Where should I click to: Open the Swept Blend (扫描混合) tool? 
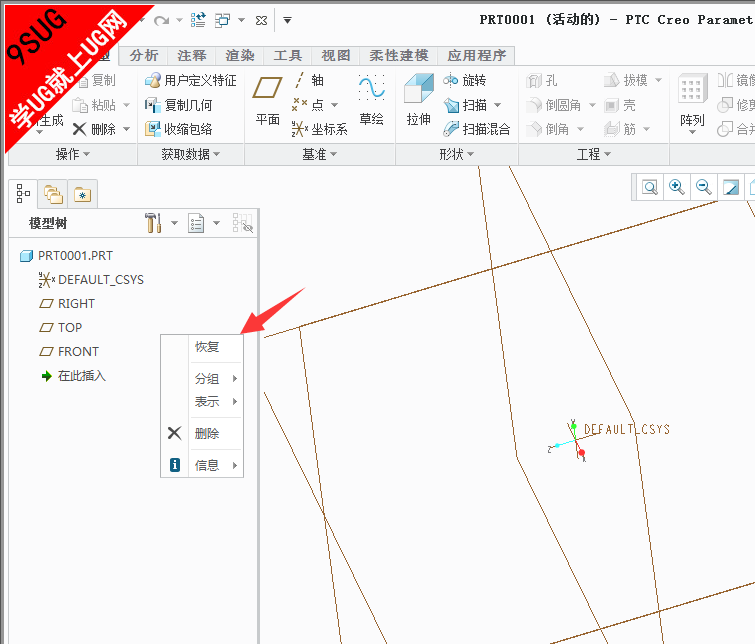pyautogui.click(x=476, y=129)
